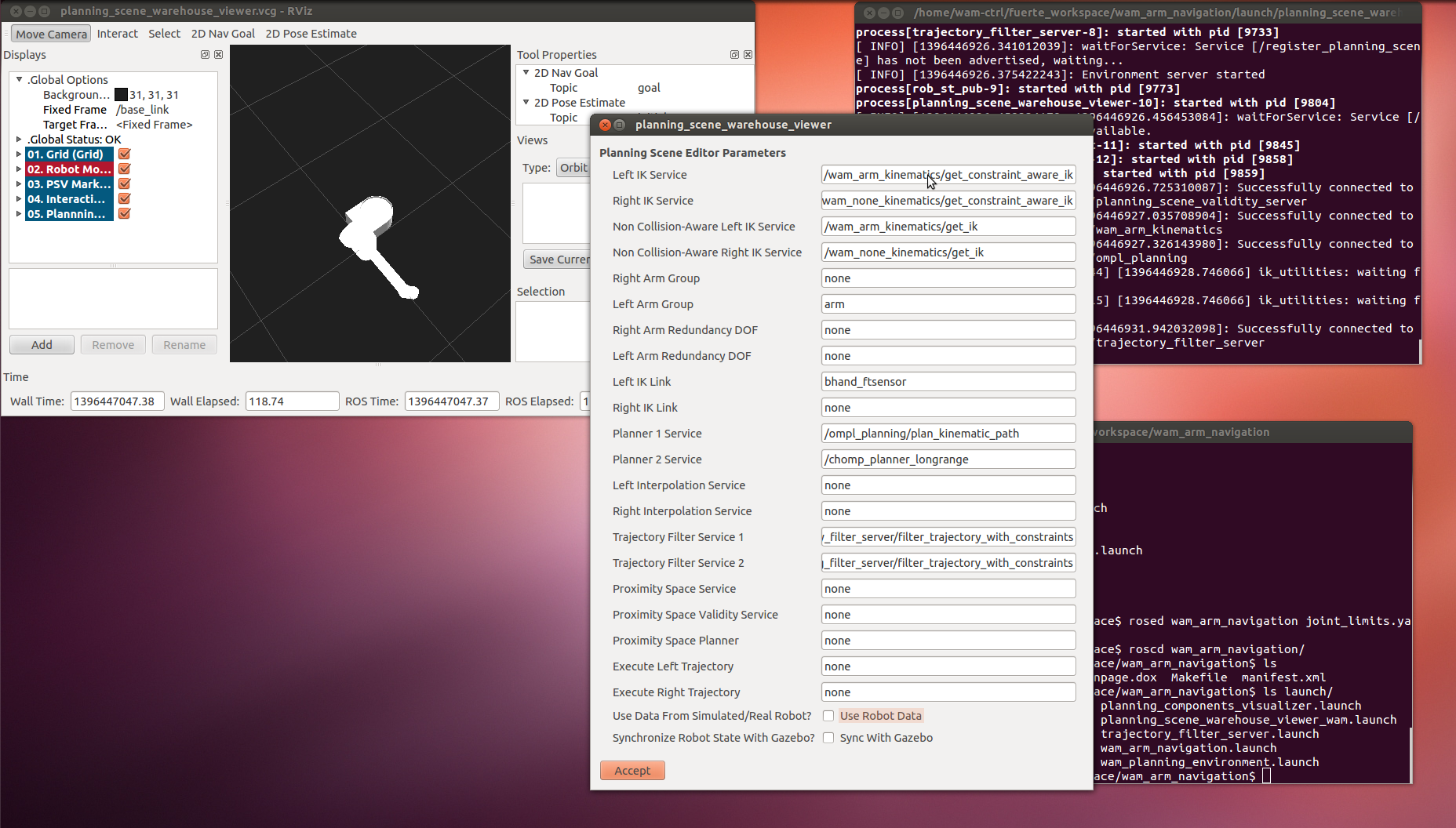Close the Tool Properties panel
This screenshot has height=828, width=1456.
(748, 55)
